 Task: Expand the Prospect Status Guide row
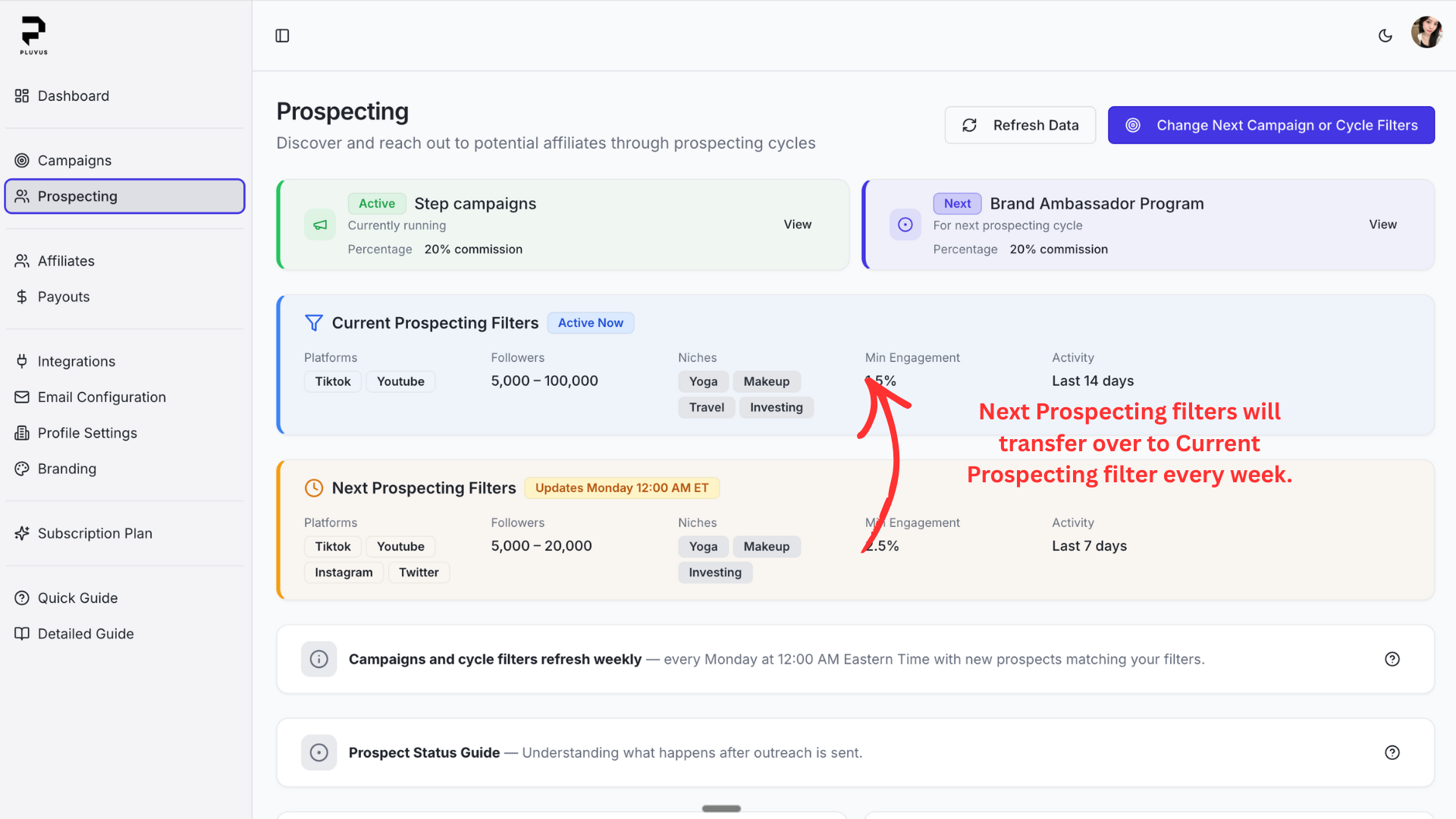855,752
